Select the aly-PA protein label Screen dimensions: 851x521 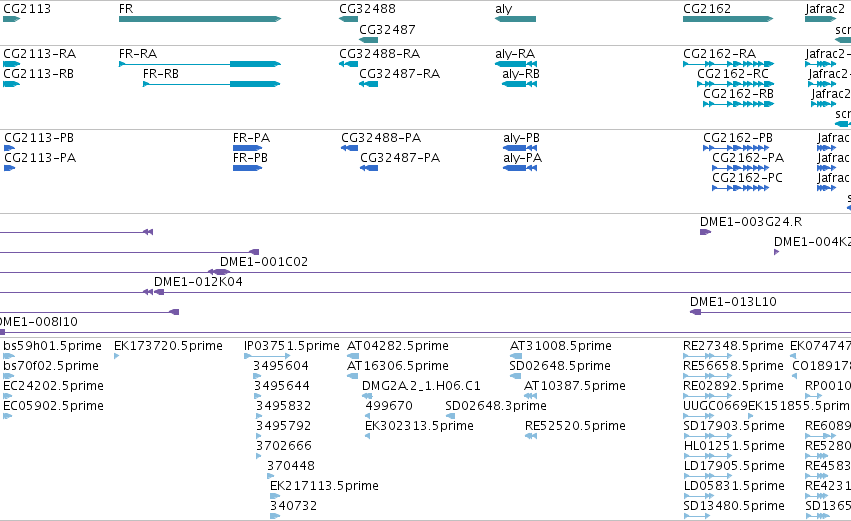pyautogui.click(x=523, y=158)
